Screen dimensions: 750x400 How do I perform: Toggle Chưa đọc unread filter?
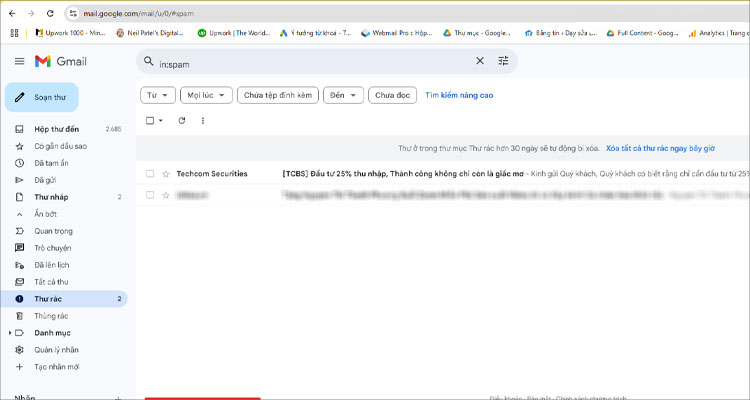[x=392, y=95]
